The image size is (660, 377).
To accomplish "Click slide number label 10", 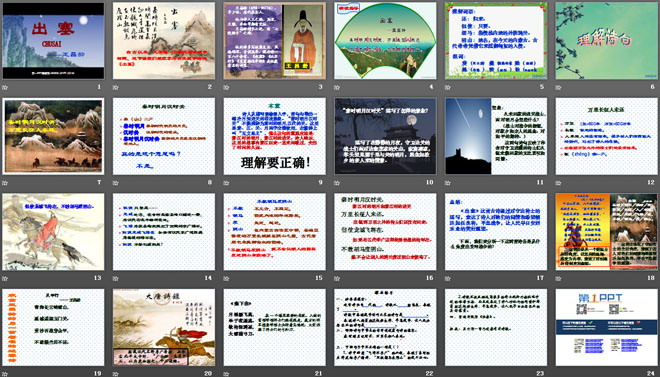I will click(430, 183).
